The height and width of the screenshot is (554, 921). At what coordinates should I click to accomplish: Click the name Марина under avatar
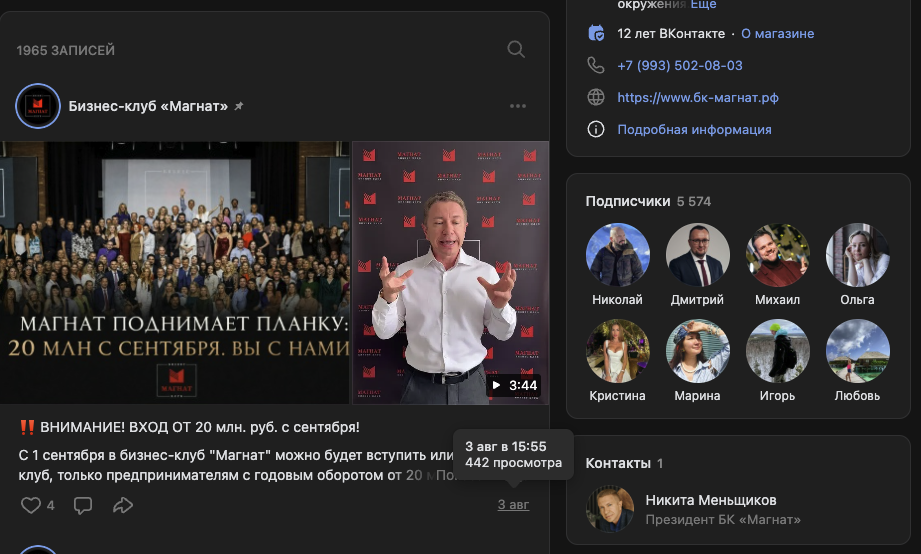697,396
